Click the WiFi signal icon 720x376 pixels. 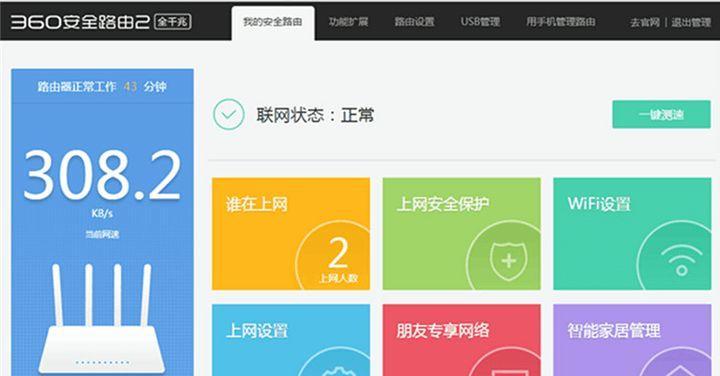pos(681,260)
